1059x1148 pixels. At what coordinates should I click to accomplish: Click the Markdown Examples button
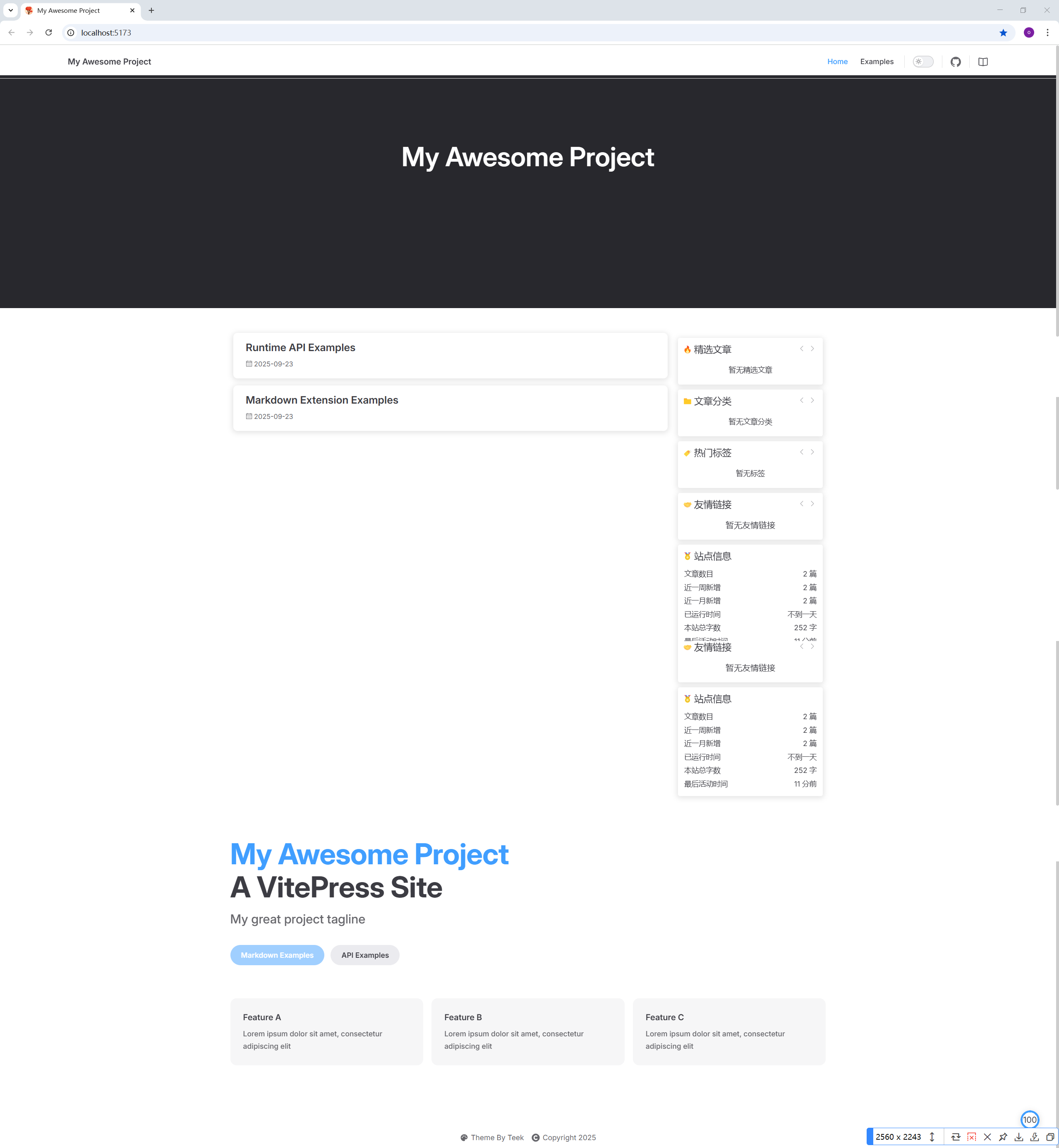pos(277,955)
